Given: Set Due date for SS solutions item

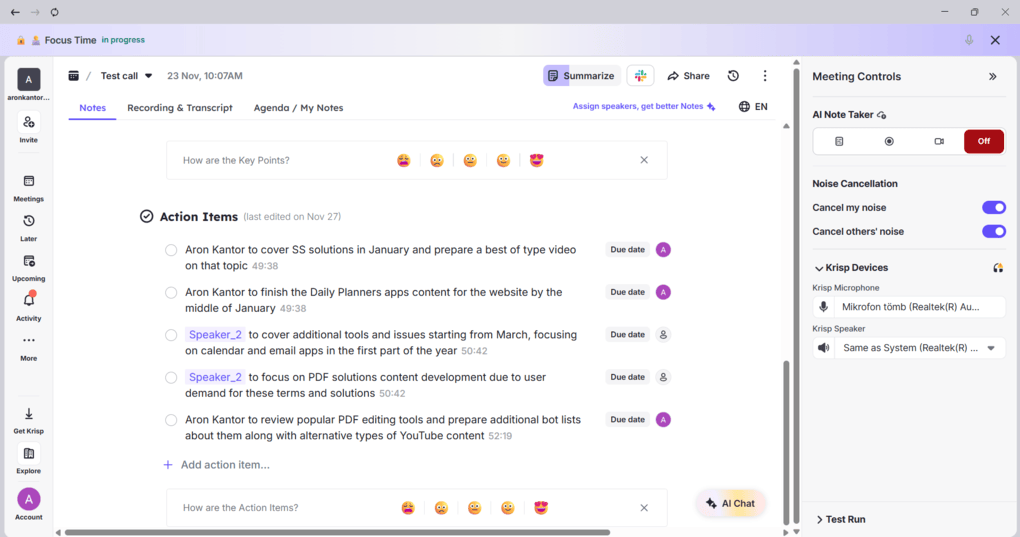Looking at the screenshot, I should click(x=627, y=250).
